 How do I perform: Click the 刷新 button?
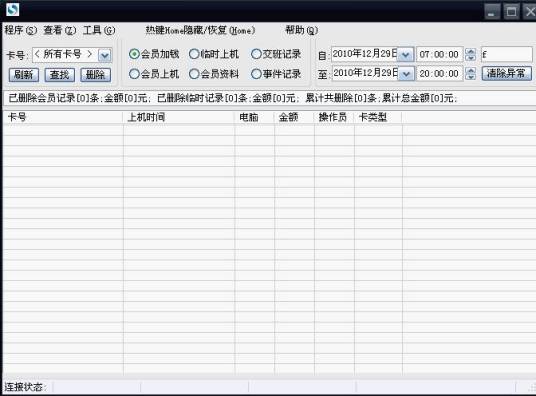point(24,75)
